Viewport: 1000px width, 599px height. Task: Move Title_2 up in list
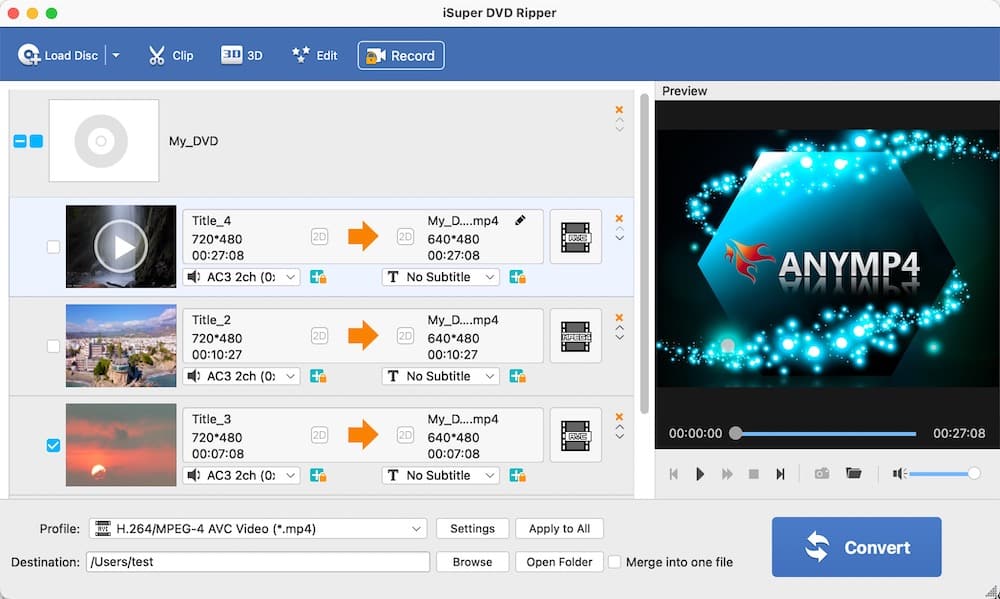(x=619, y=328)
